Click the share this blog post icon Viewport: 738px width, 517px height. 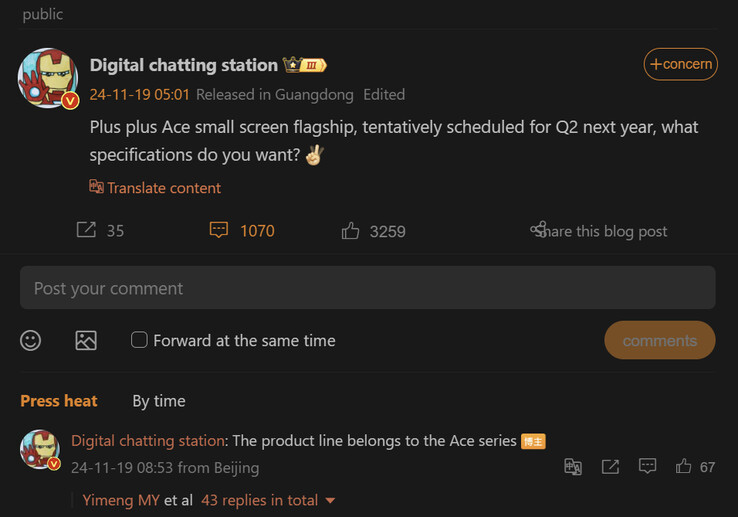(539, 231)
